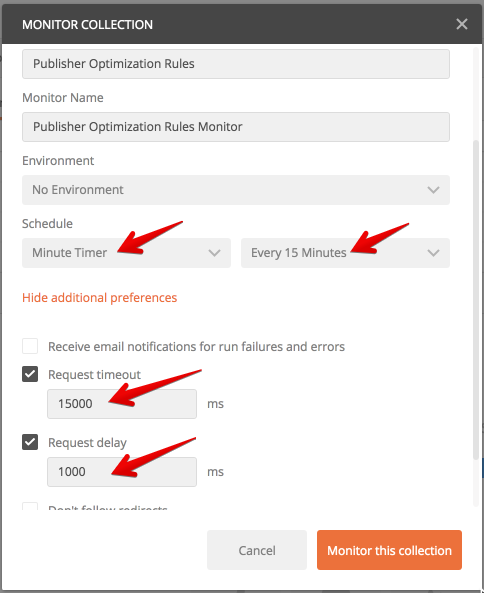Enable email notifications for run failures

pos(30,346)
